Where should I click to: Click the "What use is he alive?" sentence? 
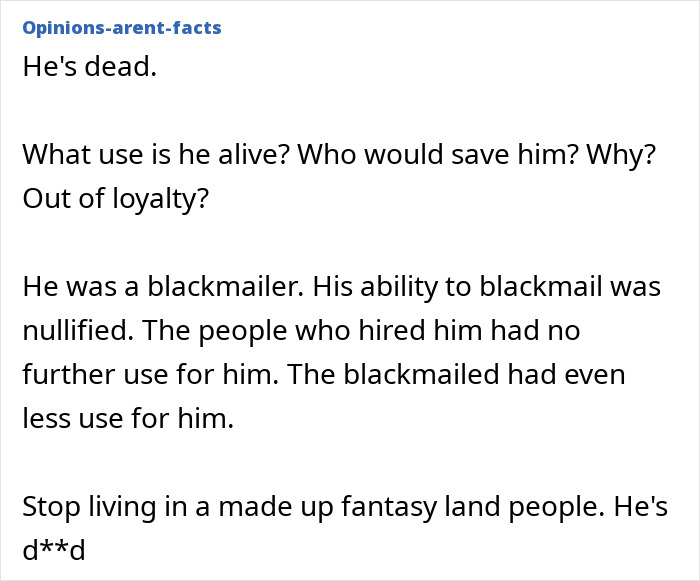[155, 155]
